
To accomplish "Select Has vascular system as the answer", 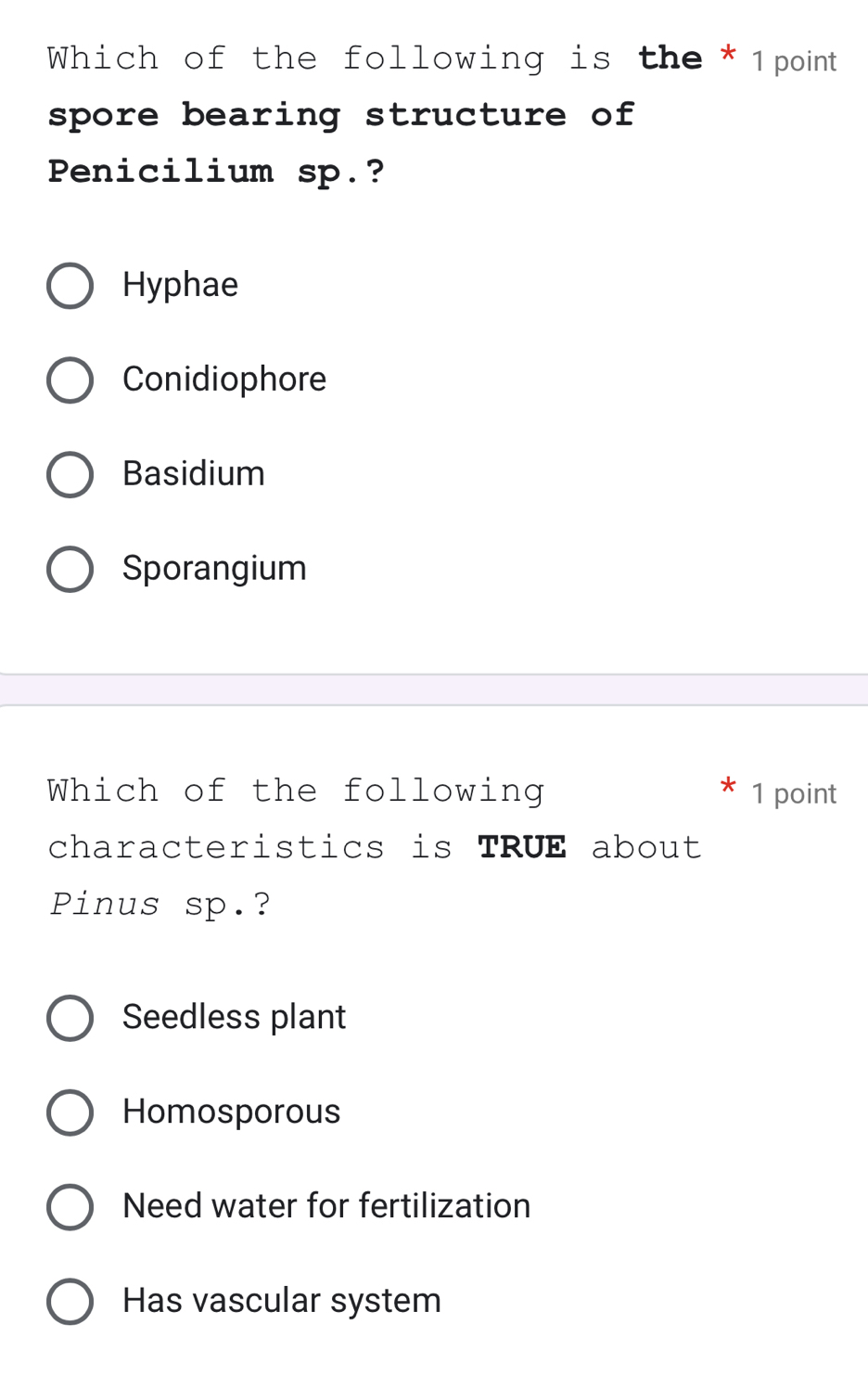I will coord(70,1301).
